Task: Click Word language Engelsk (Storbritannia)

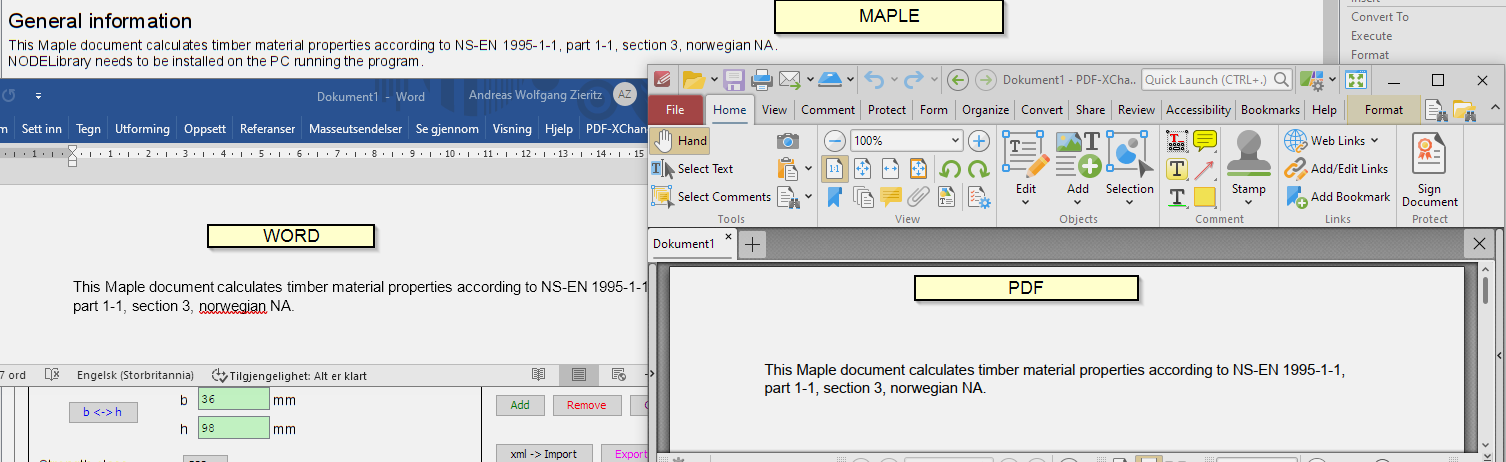Action: (135, 376)
